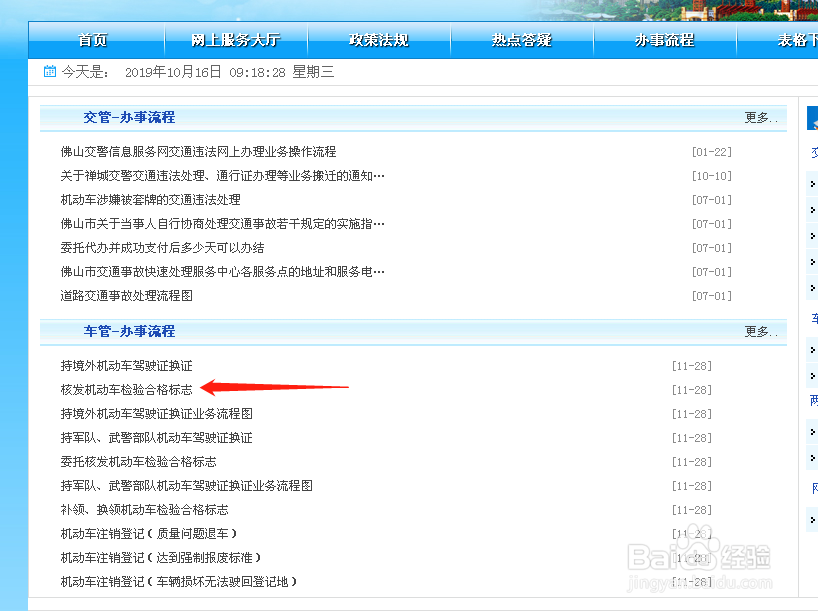Click the calendar icon beside 今天是
The image size is (818, 611).
click(x=50, y=71)
